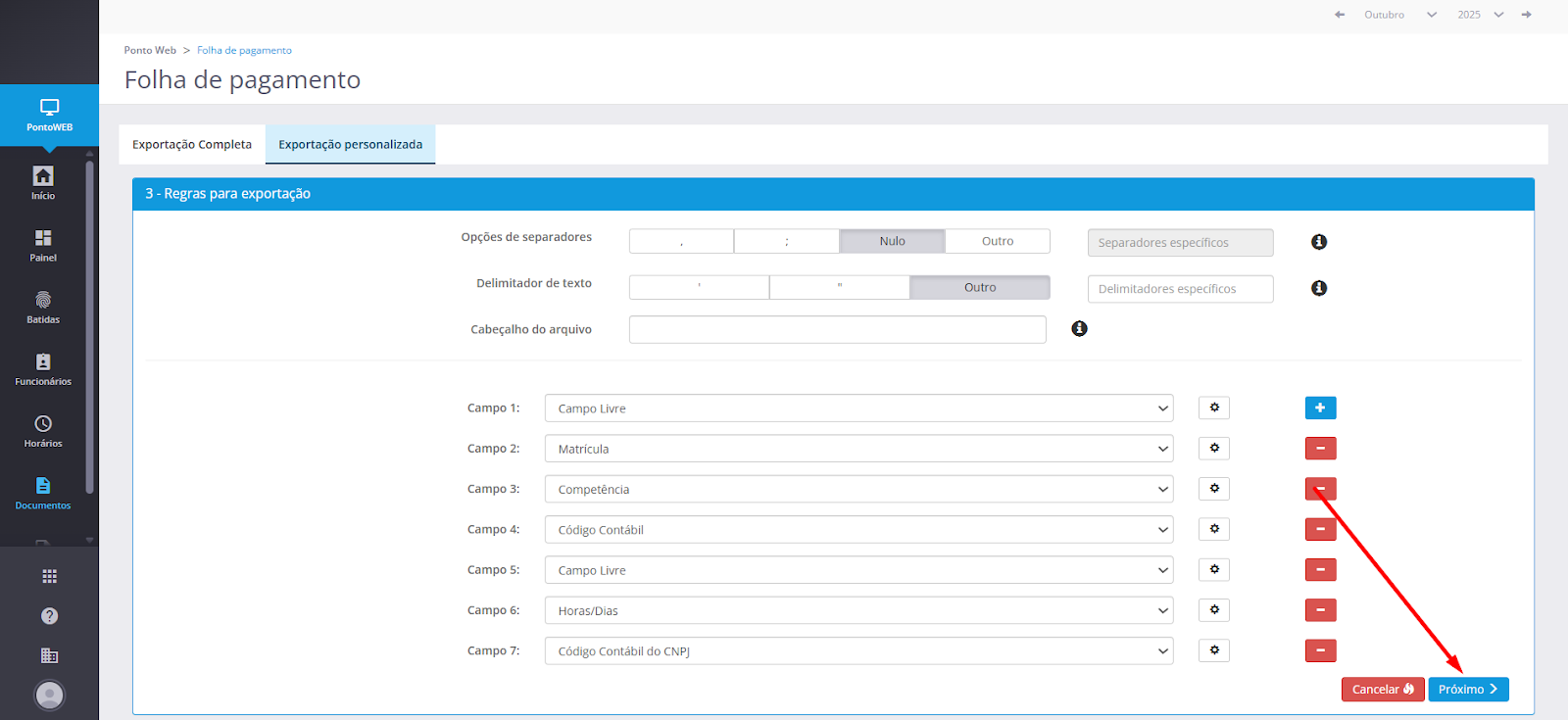Remove Campo 5 with minus button
This screenshot has width=1568, height=720.
click(1320, 569)
